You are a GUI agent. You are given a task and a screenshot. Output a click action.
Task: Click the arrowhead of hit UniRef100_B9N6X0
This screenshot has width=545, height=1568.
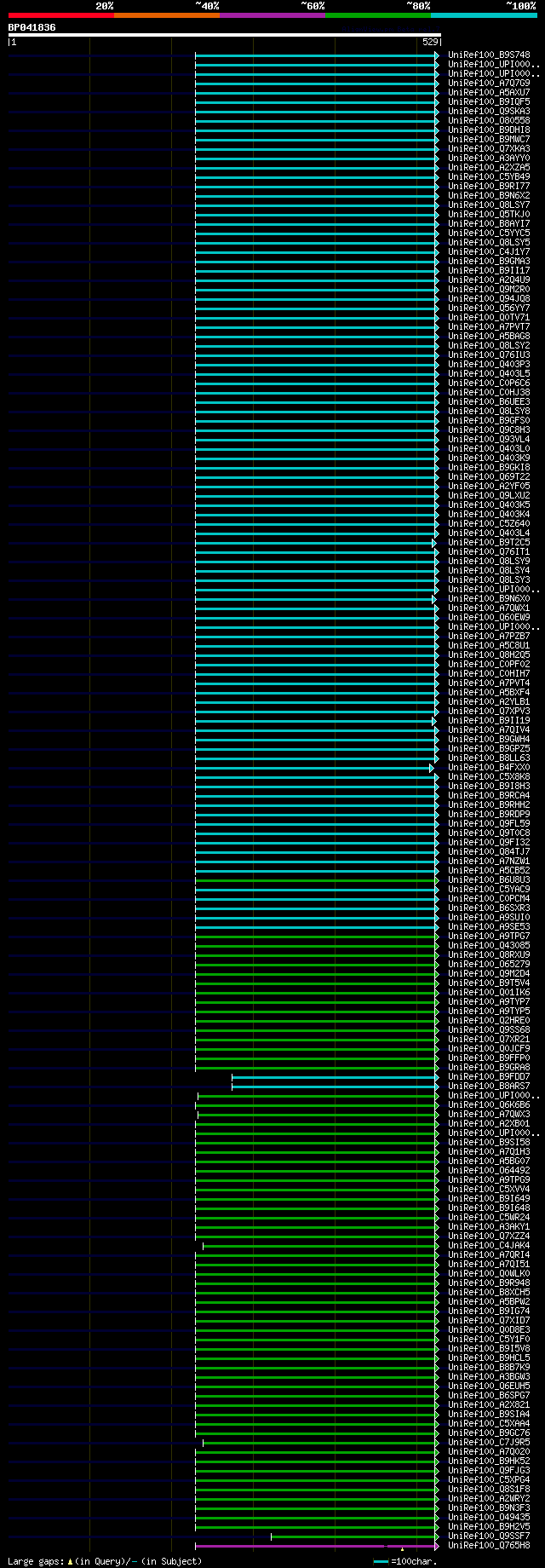click(433, 599)
